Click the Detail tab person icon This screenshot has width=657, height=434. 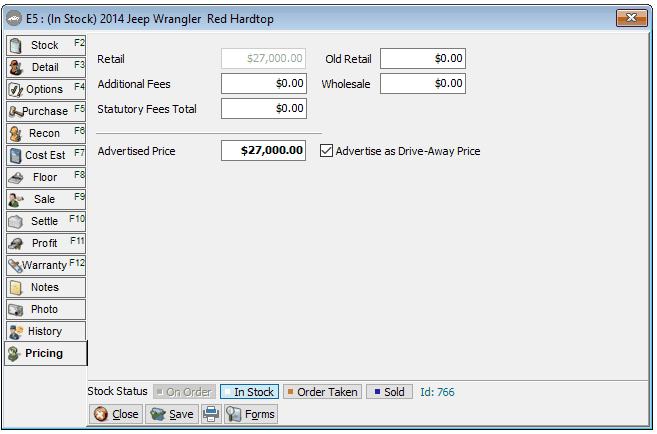click(x=16, y=67)
